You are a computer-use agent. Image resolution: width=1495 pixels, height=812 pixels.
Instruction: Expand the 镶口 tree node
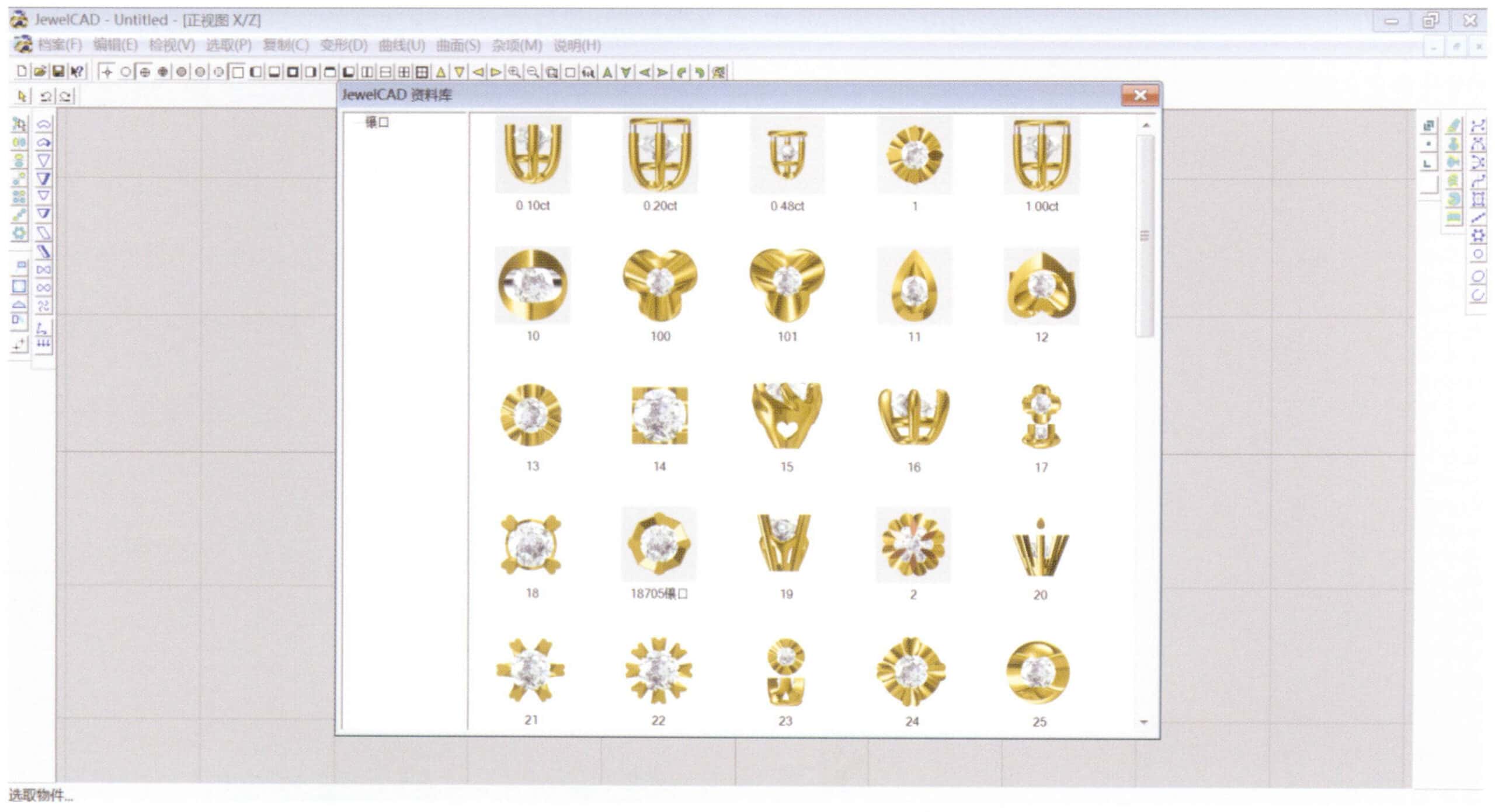pyautogui.click(x=377, y=122)
